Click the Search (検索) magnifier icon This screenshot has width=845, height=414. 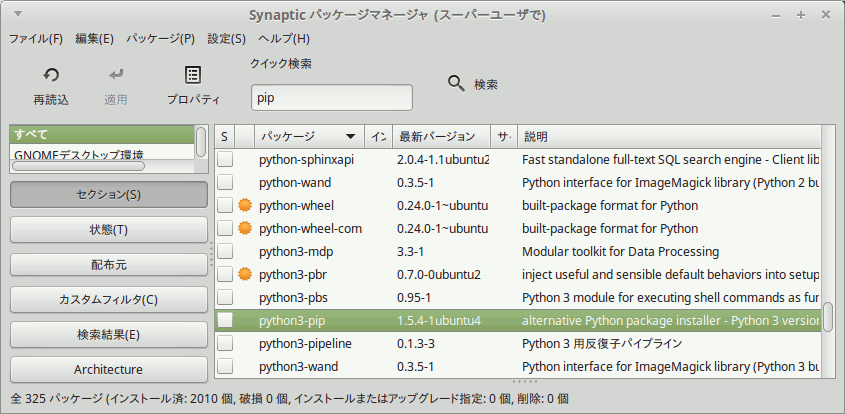click(456, 84)
